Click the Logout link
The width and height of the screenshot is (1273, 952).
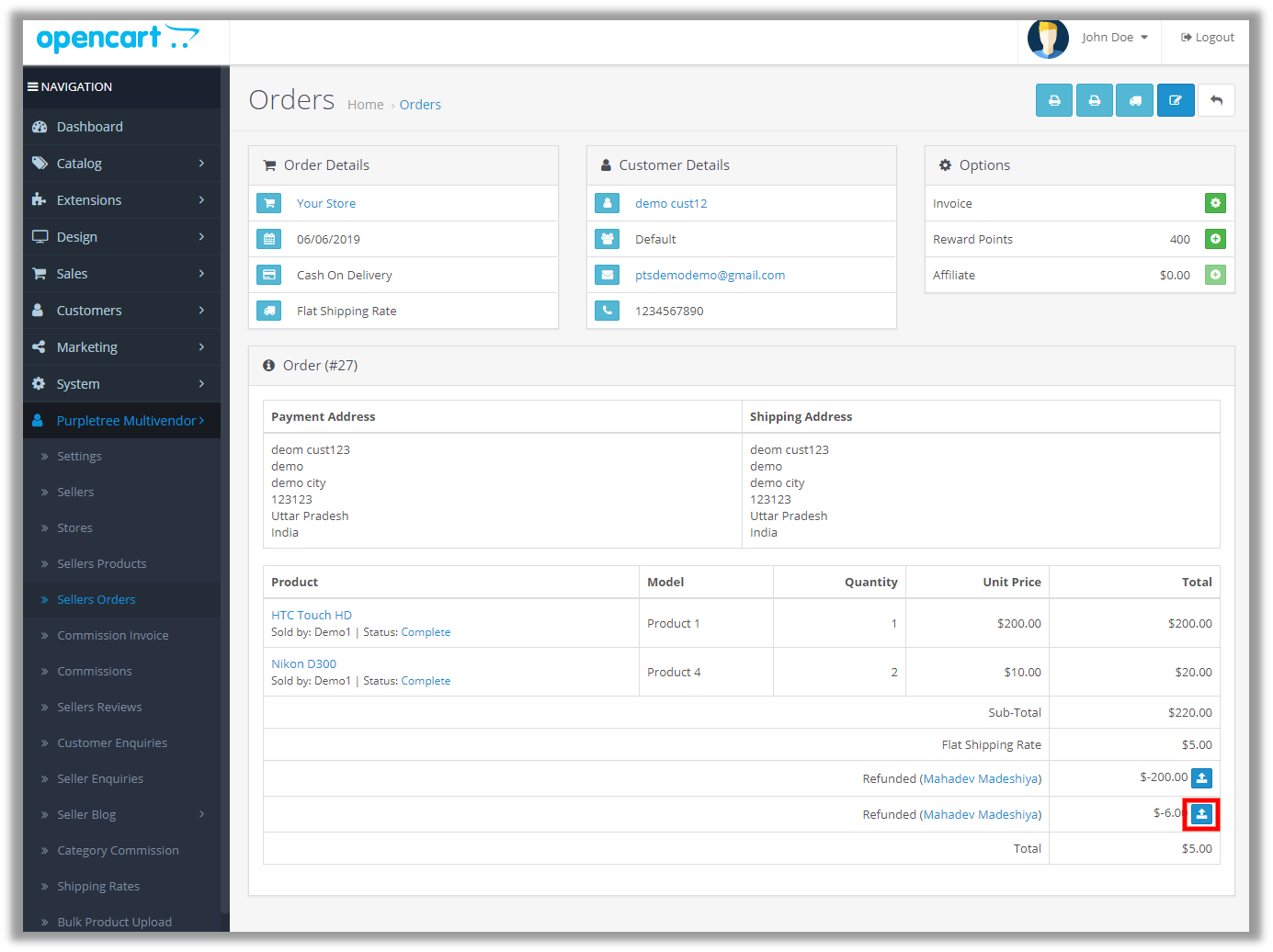1208,38
